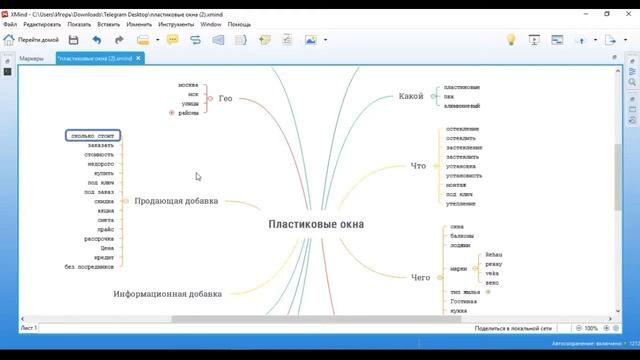Zoom in with the plus button
640x360 pixels.
(607, 328)
